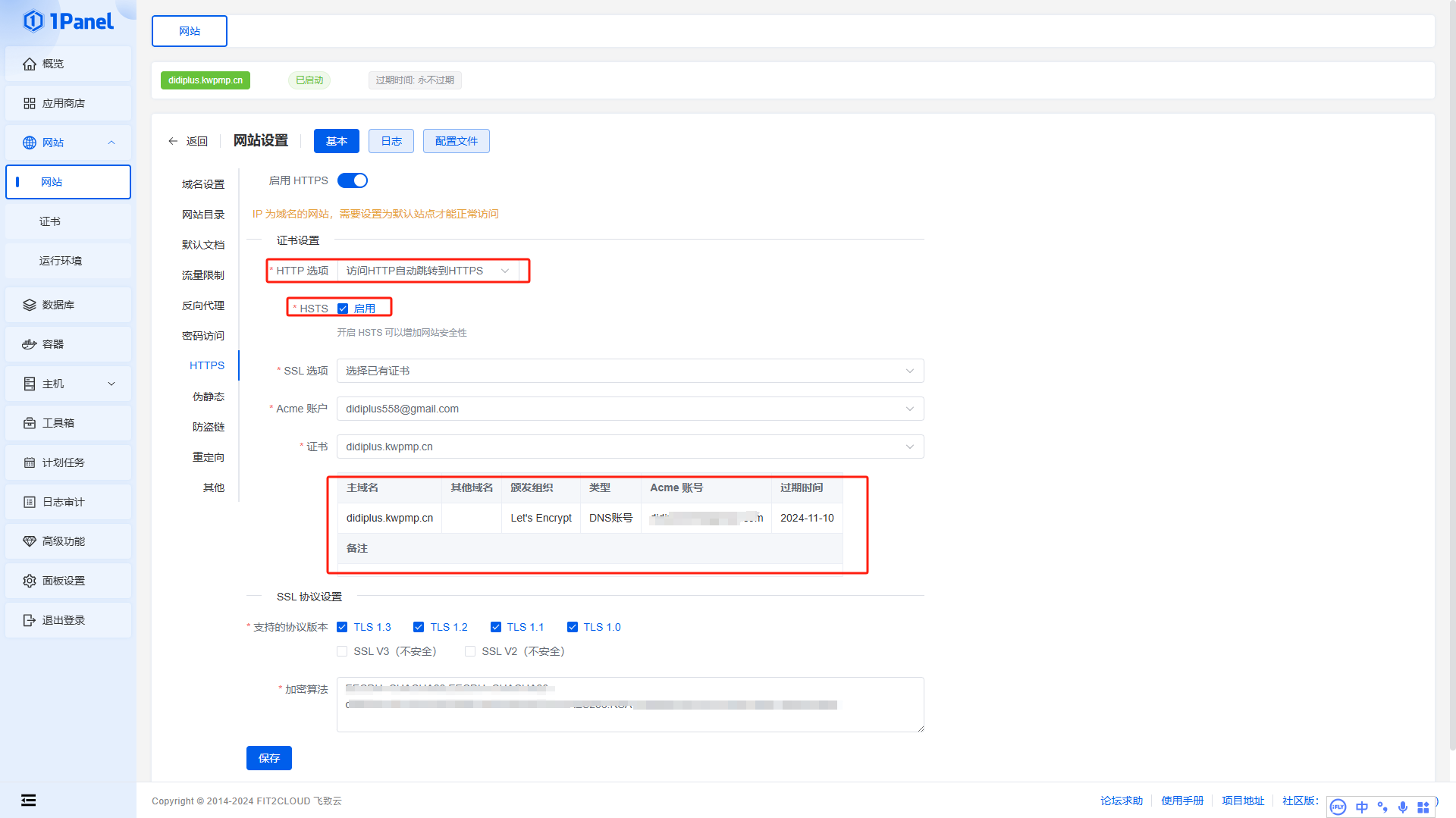
Task: Open the 面板设置 gear icon
Action: tap(30, 581)
